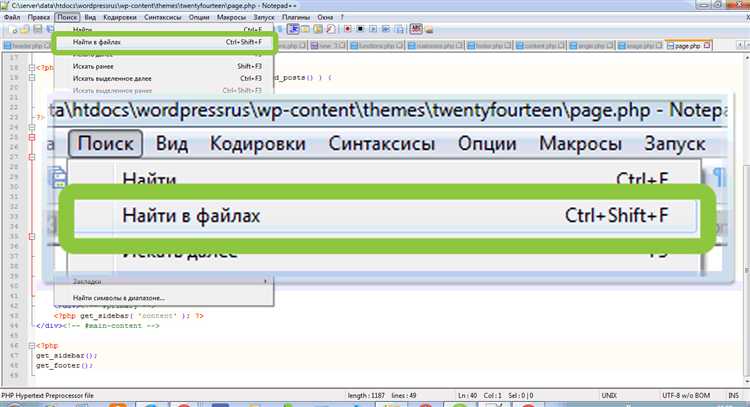This screenshot has width=750, height=407.
Task: Switch to the functions.php tab
Action: click(377, 46)
